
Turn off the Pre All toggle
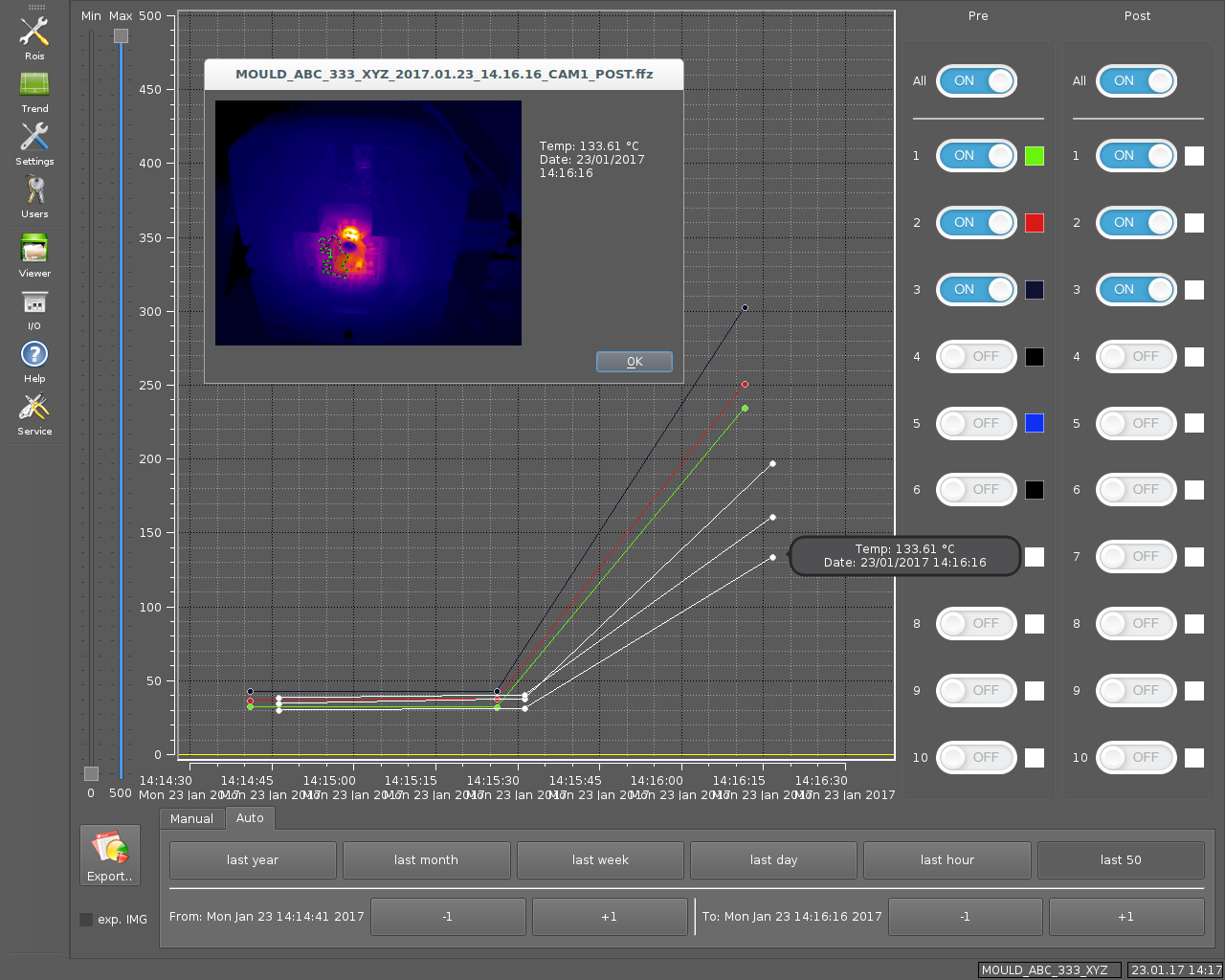976,81
